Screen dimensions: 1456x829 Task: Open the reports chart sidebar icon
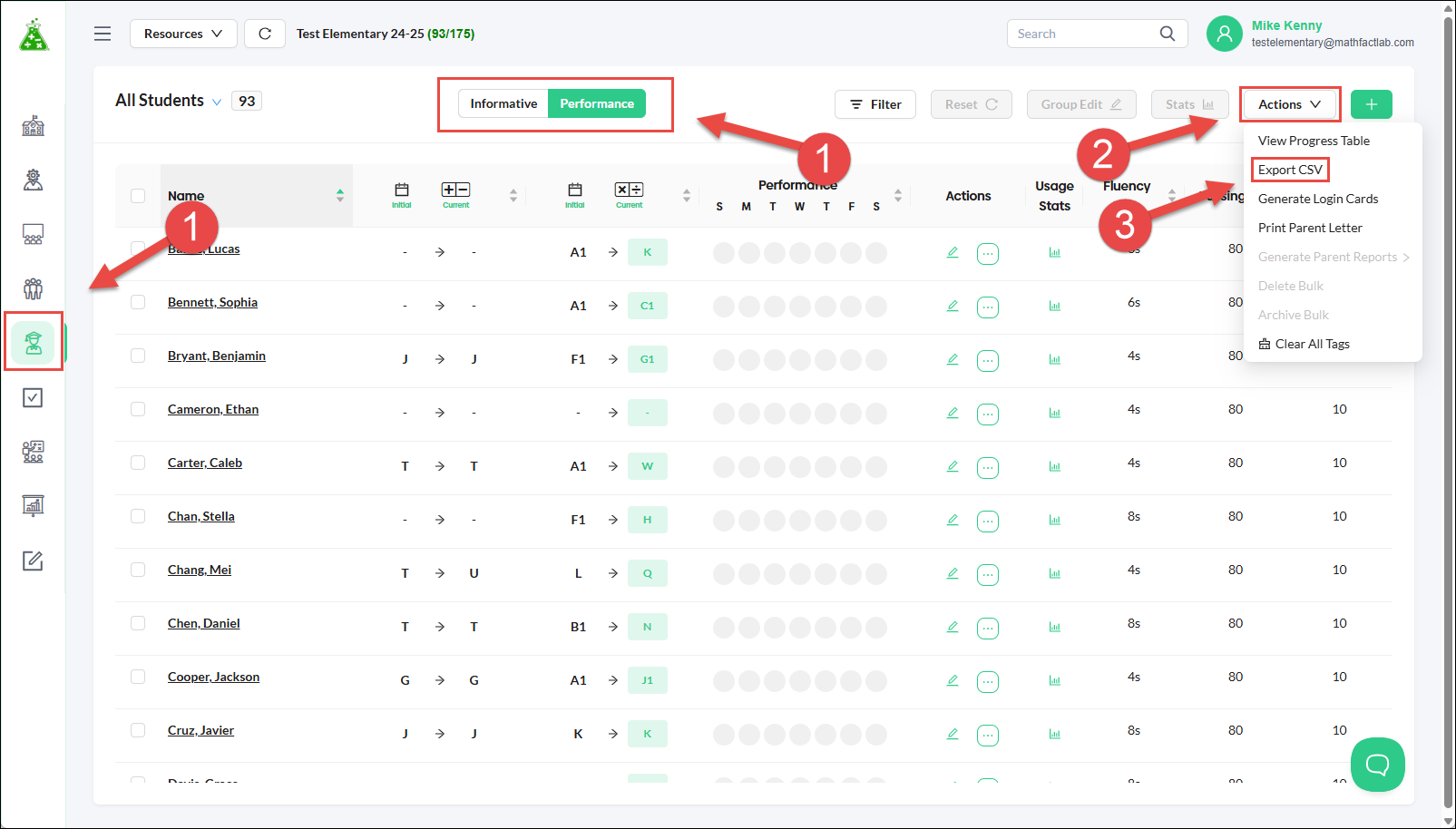click(x=34, y=505)
